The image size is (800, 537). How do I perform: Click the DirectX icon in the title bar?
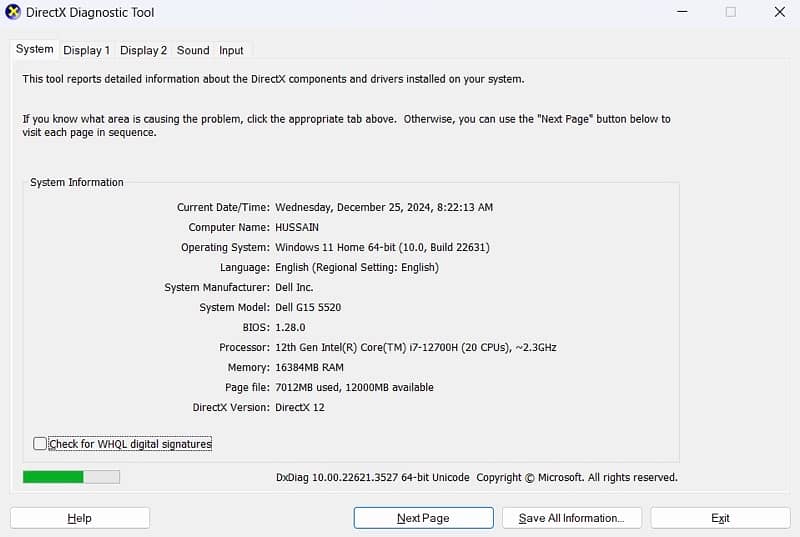coord(14,13)
